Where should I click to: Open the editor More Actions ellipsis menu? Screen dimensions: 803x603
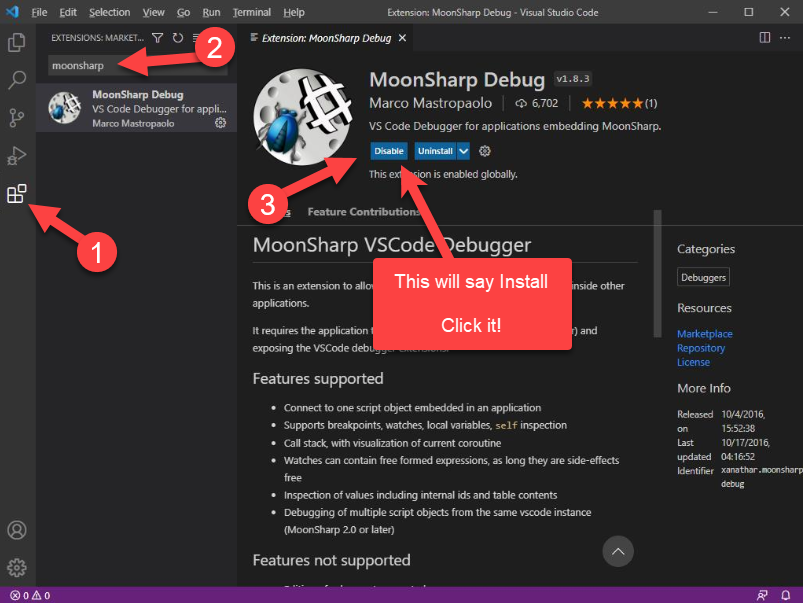[x=785, y=38]
